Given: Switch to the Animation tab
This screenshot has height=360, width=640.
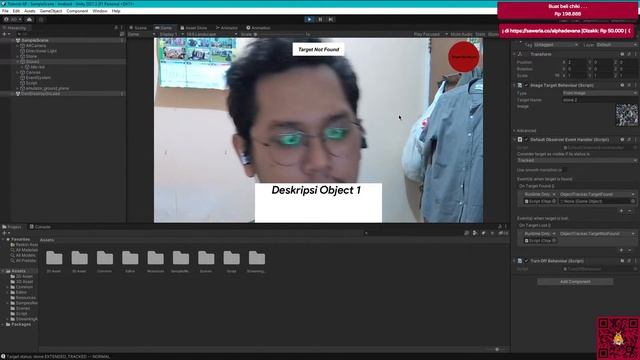Looking at the screenshot, I should point(258,28).
